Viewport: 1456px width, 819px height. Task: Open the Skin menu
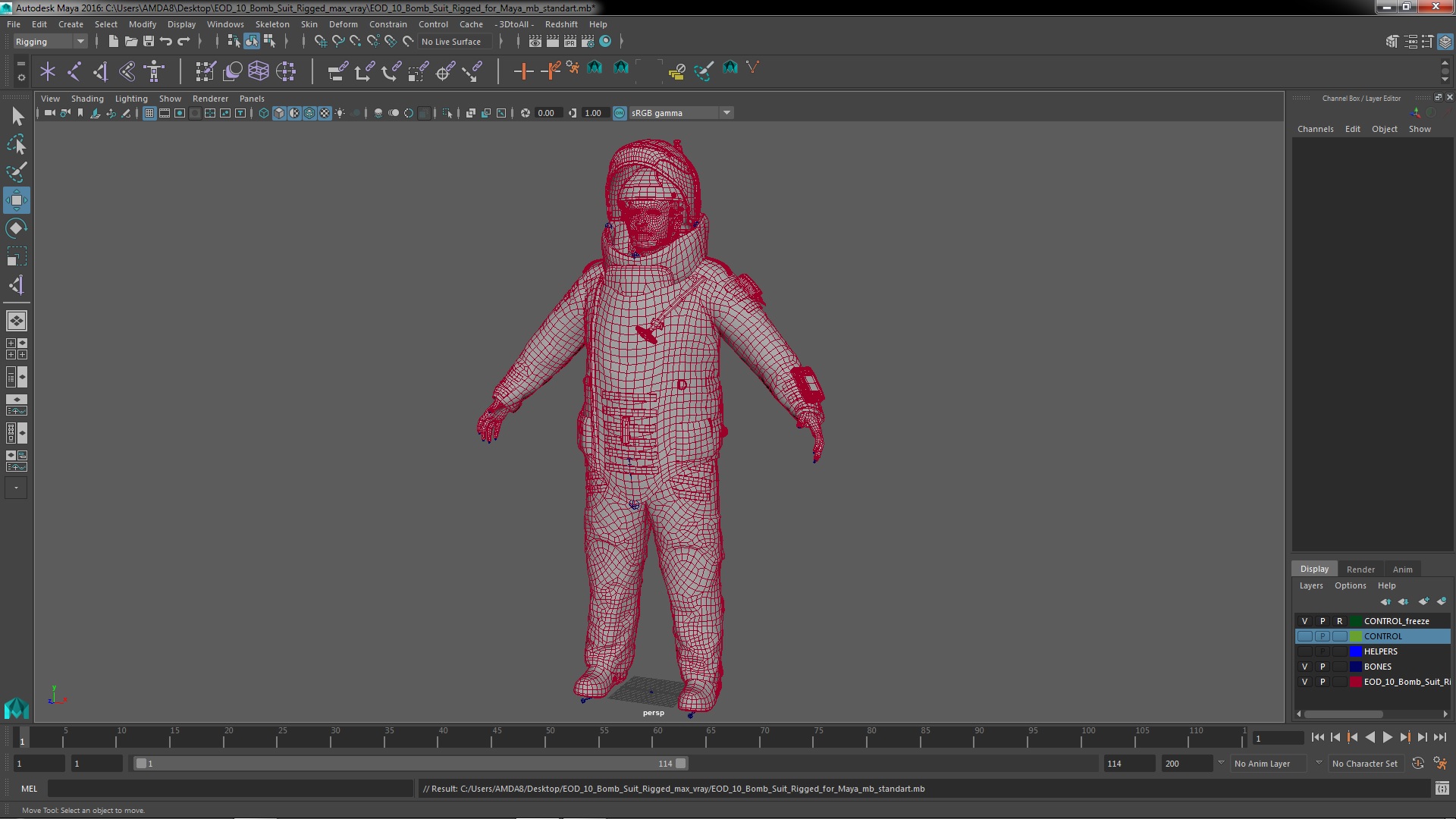[309, 24]
